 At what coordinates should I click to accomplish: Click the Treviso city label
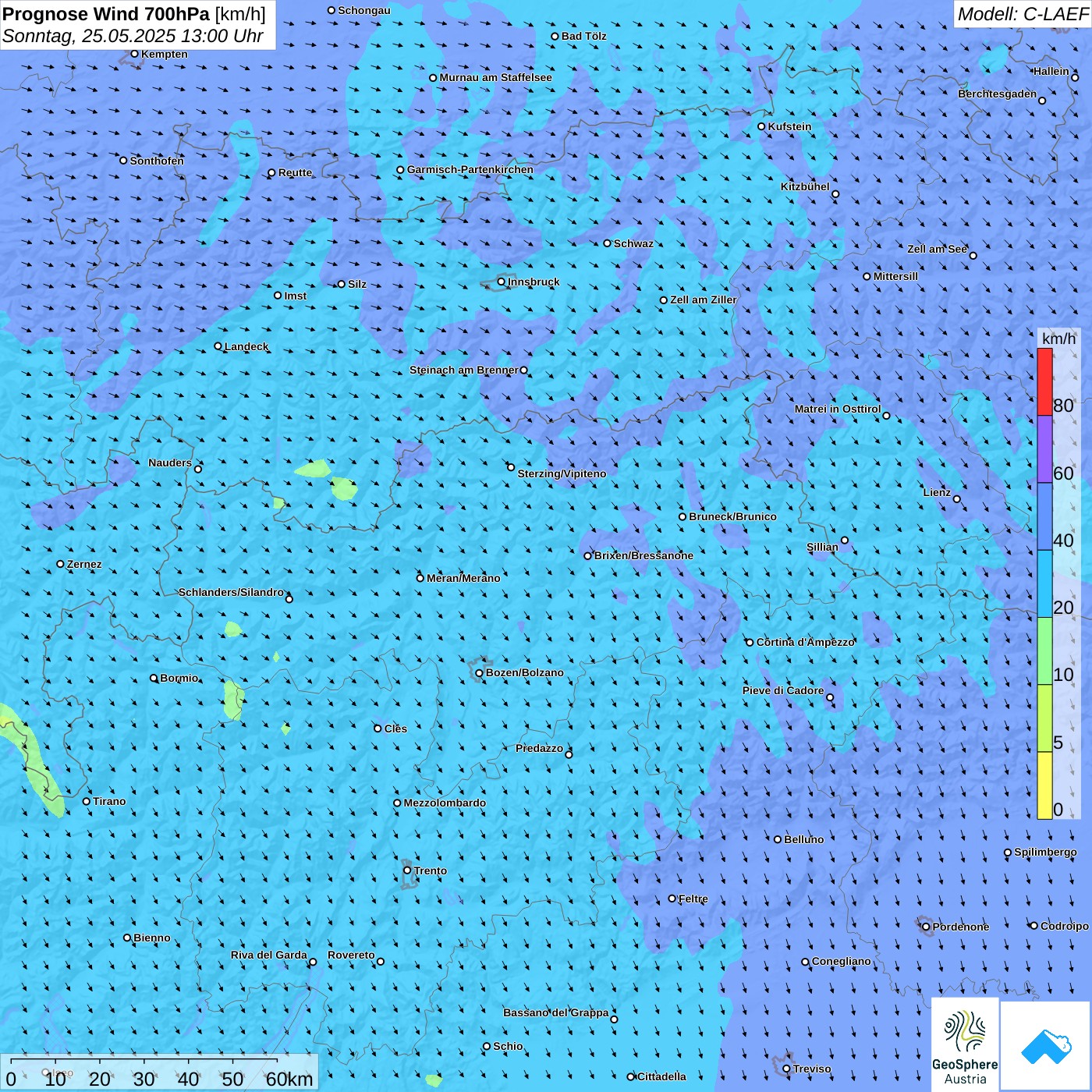click(x=812, y=1069)
